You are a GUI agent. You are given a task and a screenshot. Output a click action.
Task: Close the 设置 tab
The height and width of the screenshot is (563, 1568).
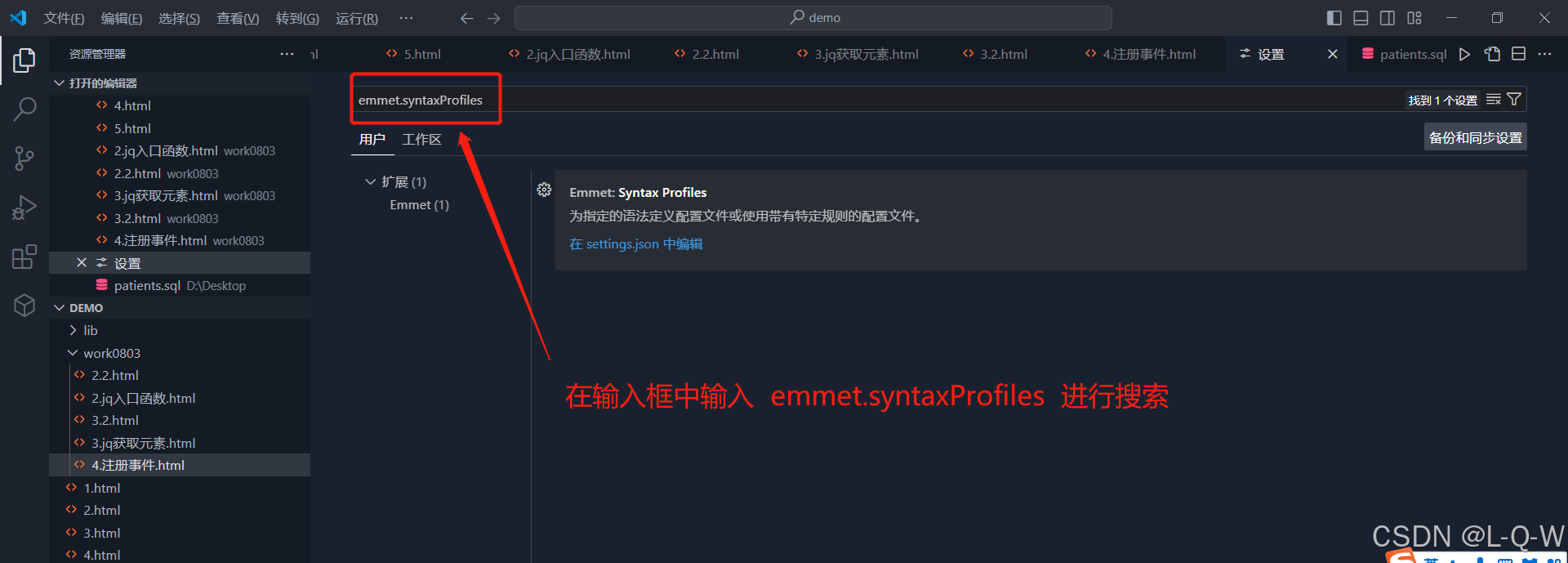pos(1333,54)
